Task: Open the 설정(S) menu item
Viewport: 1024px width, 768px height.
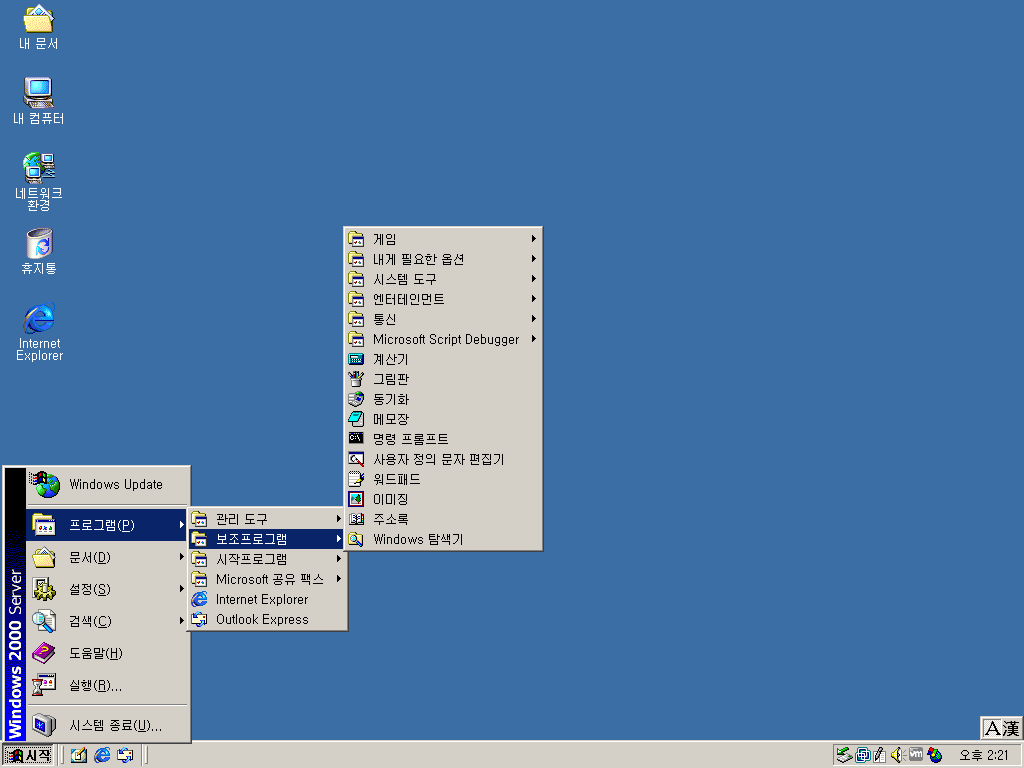Action: tap(108, 589)
